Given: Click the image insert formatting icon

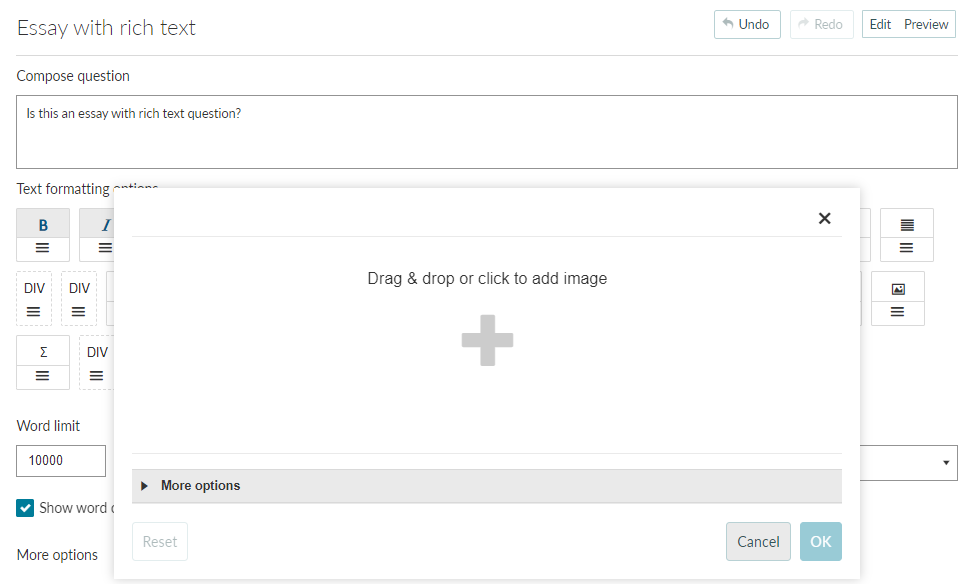Looking at the screenshot, I should point(897,289).
